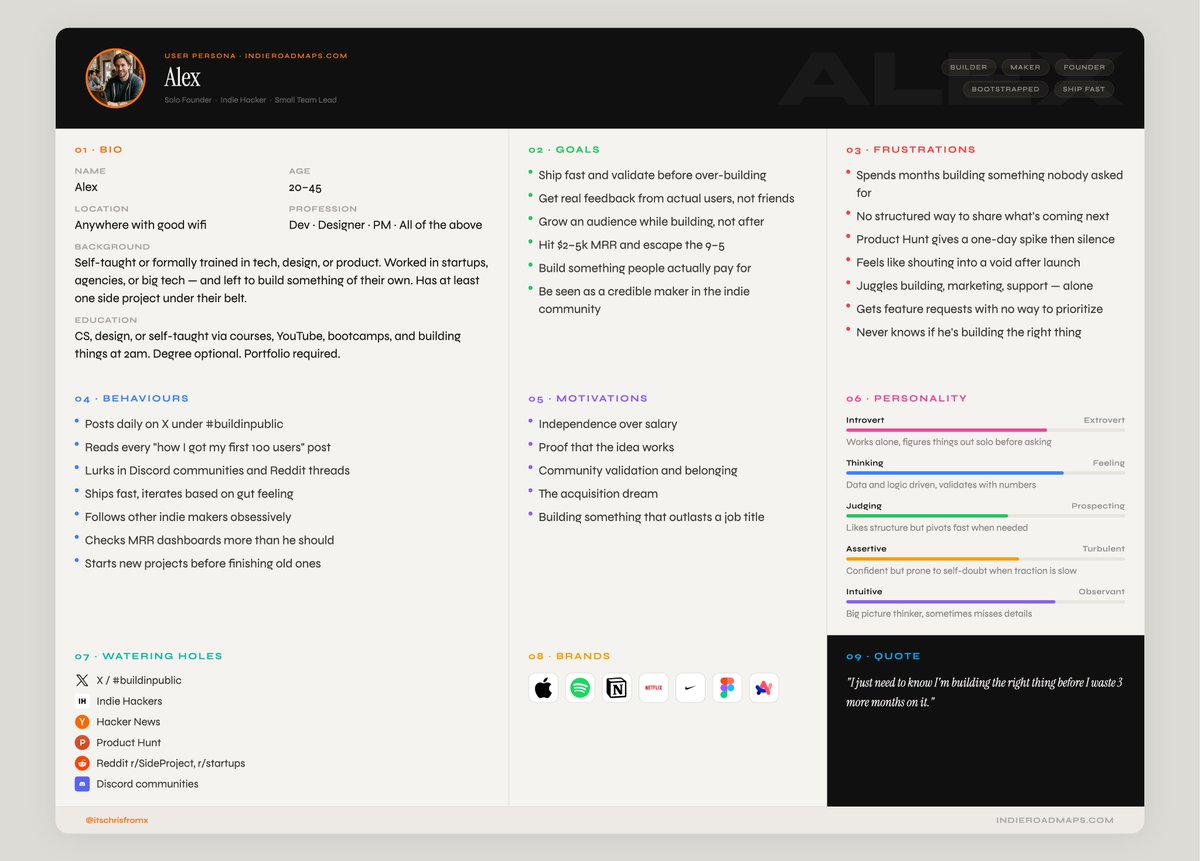Click the '03 · FRUSTRATIONS' section heading

click(910, 150)
